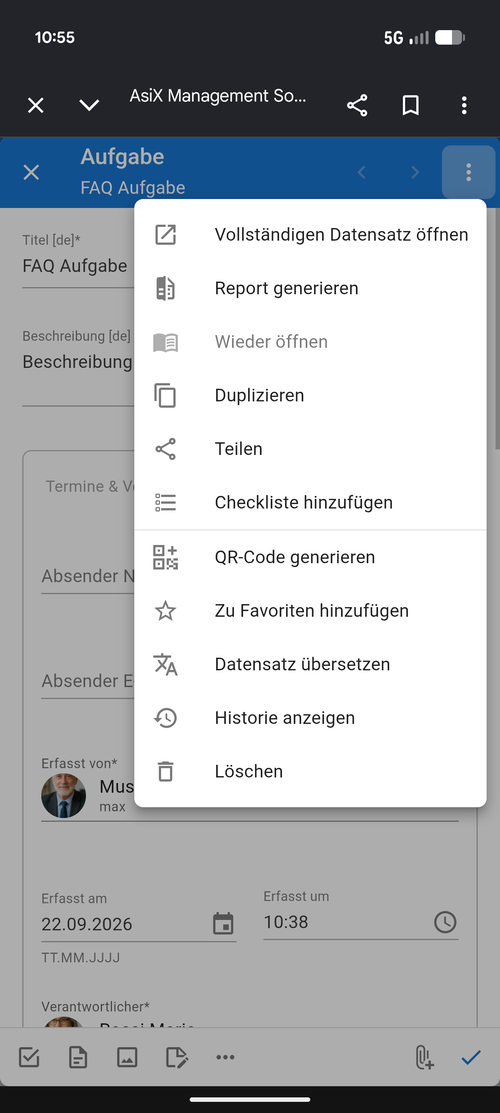This screenshot has width=500, height=1113.
Task: Tap the browser share icon
Action: (357, 106)
